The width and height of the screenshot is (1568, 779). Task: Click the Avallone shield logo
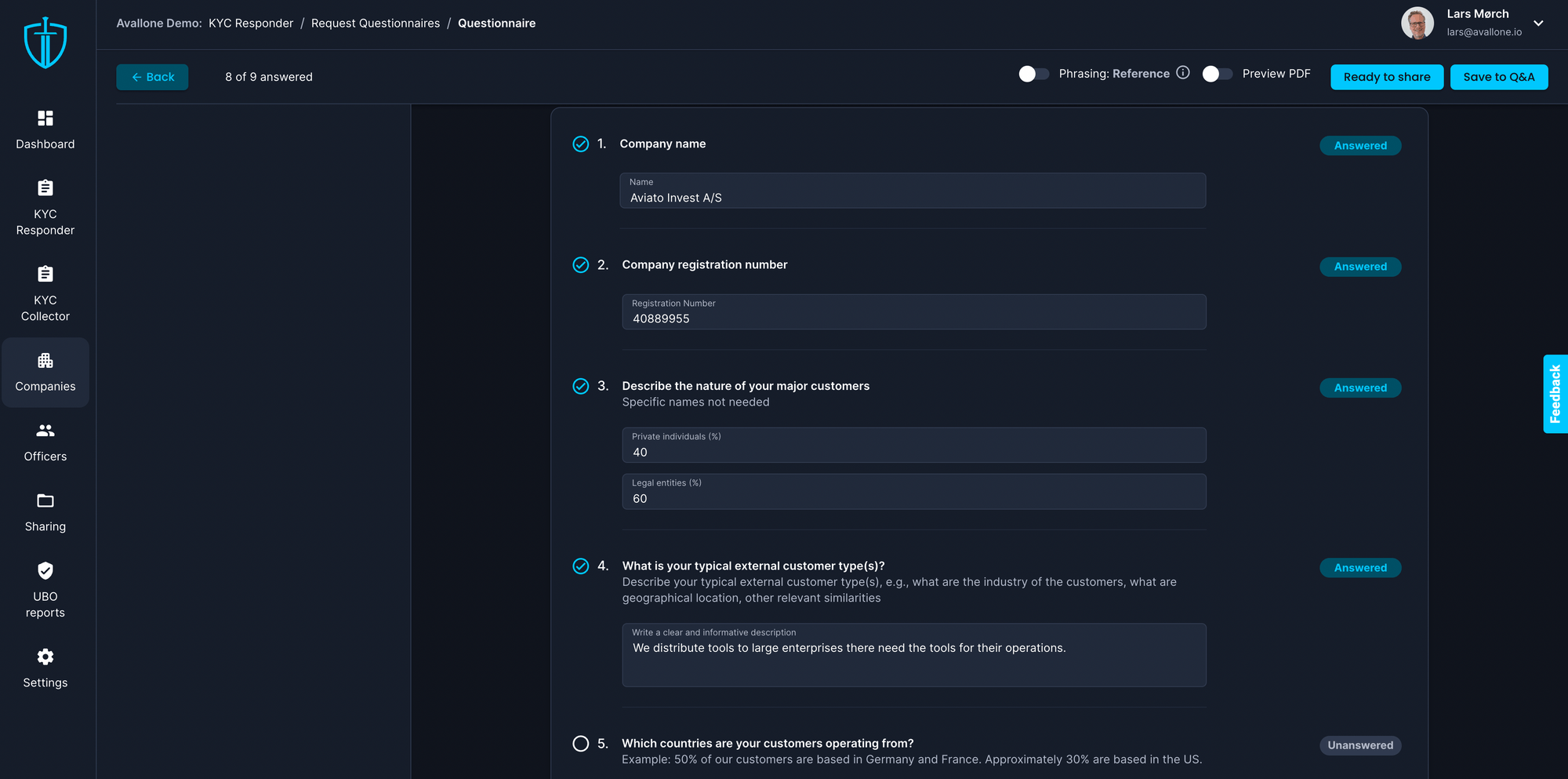pyautogui.click(x=45, y=43)
